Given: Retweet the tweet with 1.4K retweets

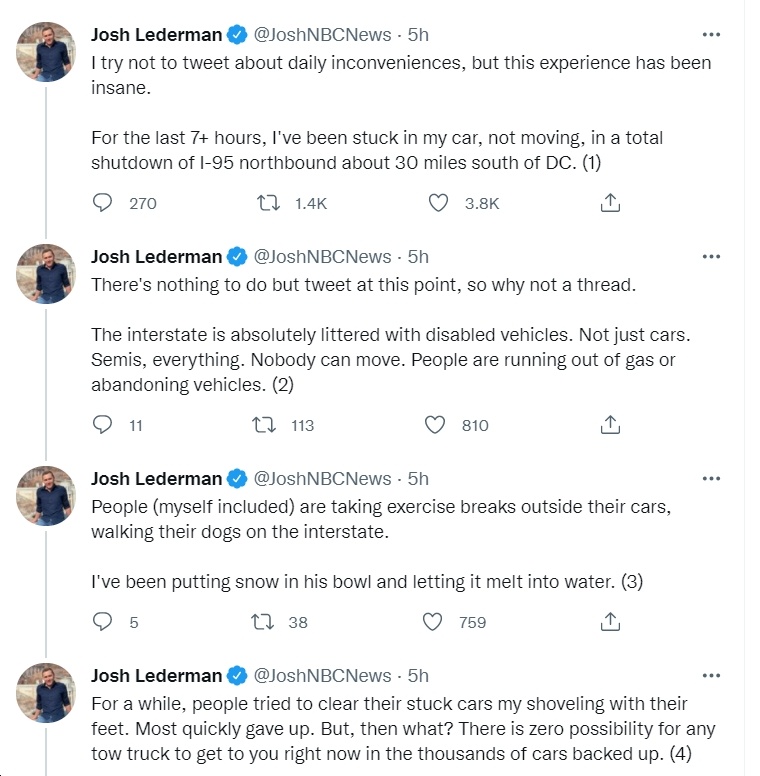Looking at the screenshot, I should coord(269,203).
